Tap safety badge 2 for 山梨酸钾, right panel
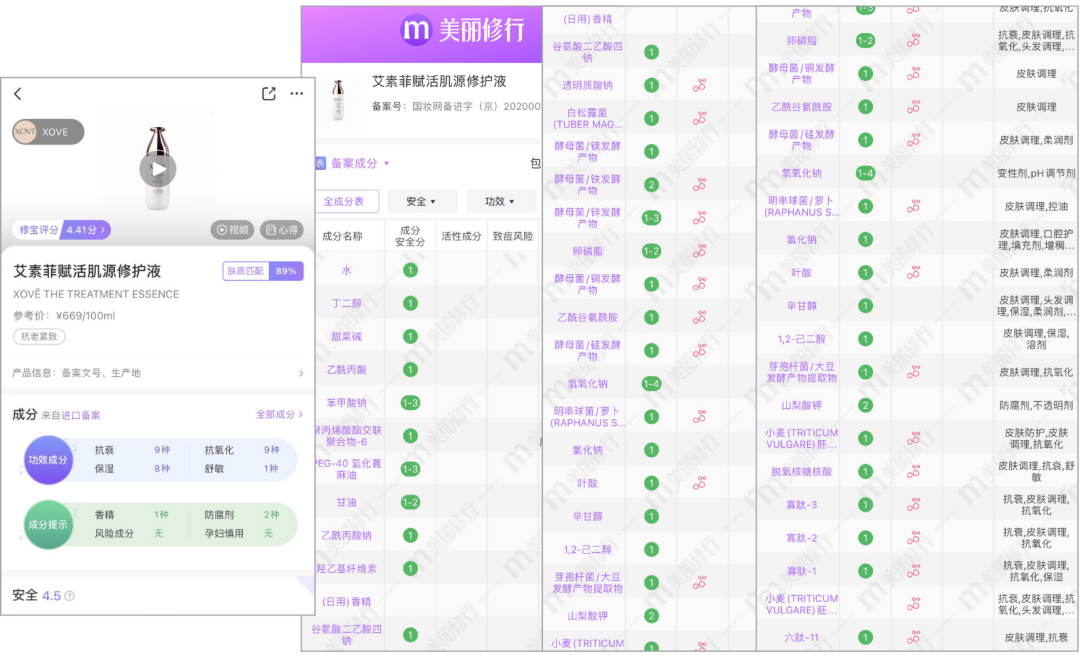This screenshot has height=658, width=1080. (865, 406)
